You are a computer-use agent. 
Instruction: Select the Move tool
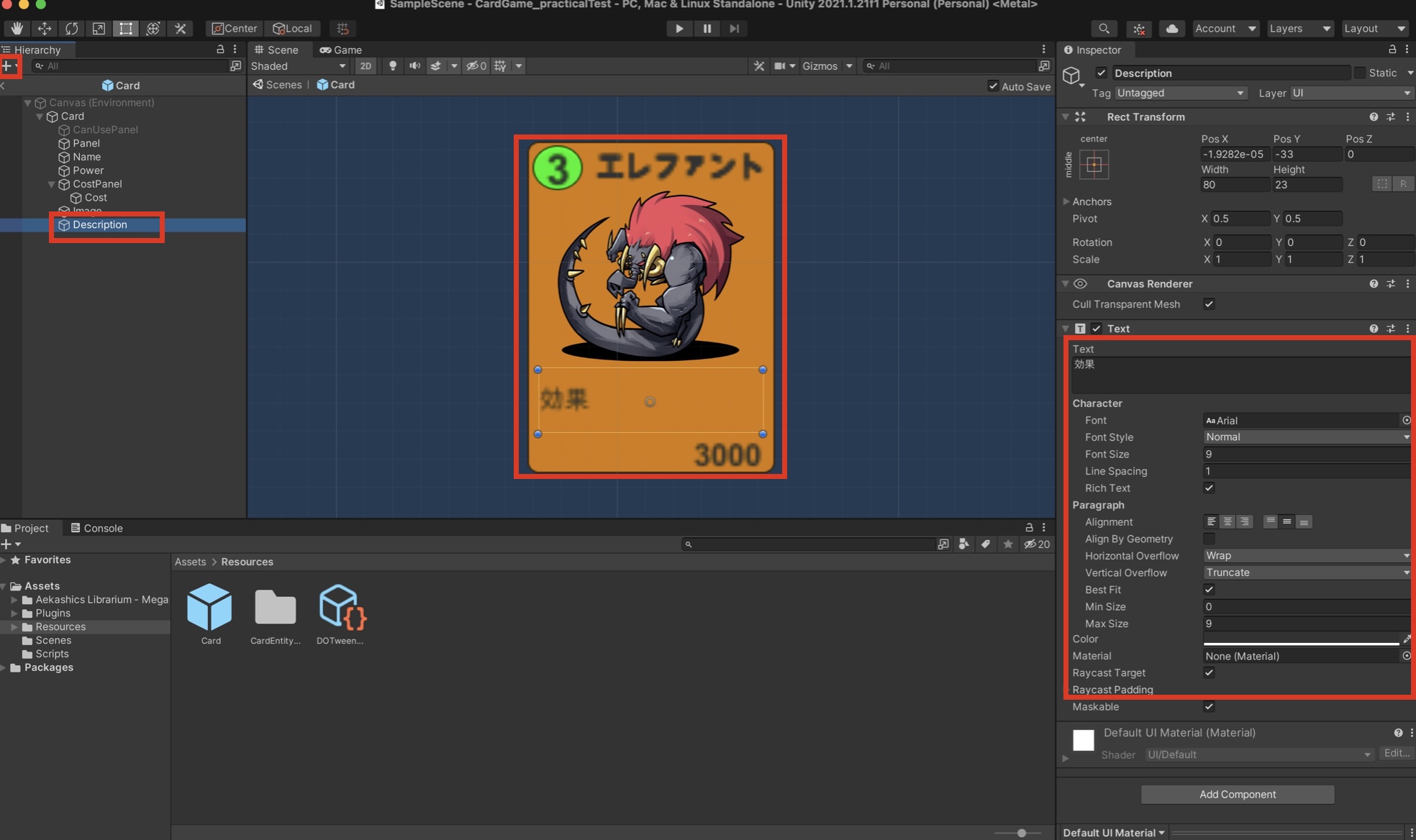tap(44, 28)
